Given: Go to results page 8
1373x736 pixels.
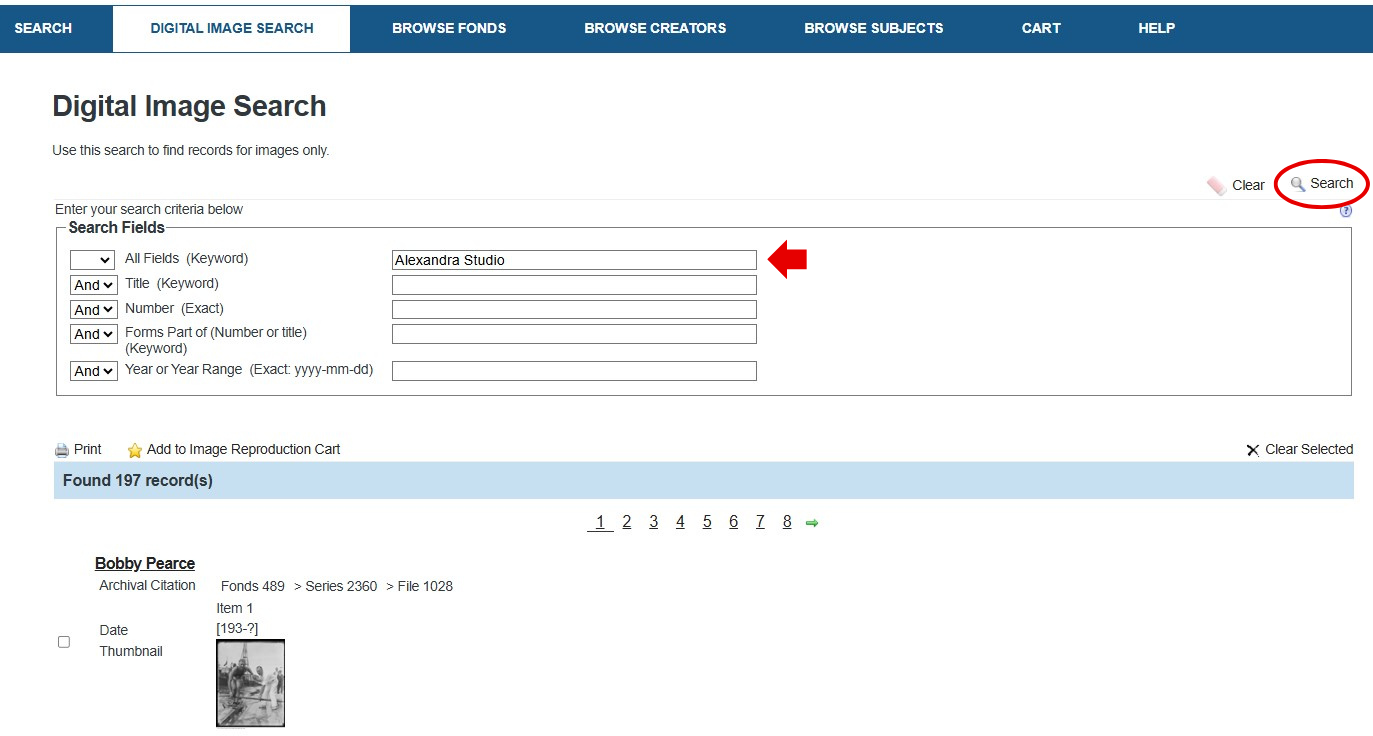Looking at the screenshot, I should pos(787,522).
